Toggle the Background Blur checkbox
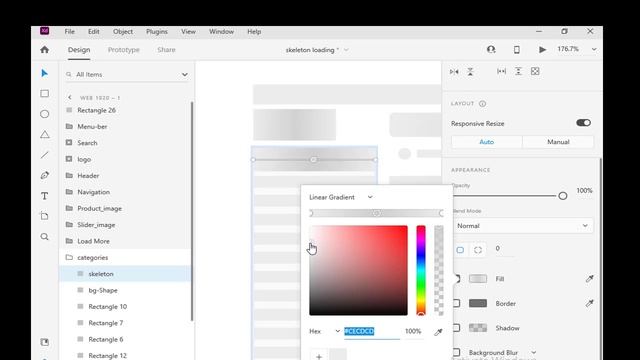640x360 pixels. point(456,352)
